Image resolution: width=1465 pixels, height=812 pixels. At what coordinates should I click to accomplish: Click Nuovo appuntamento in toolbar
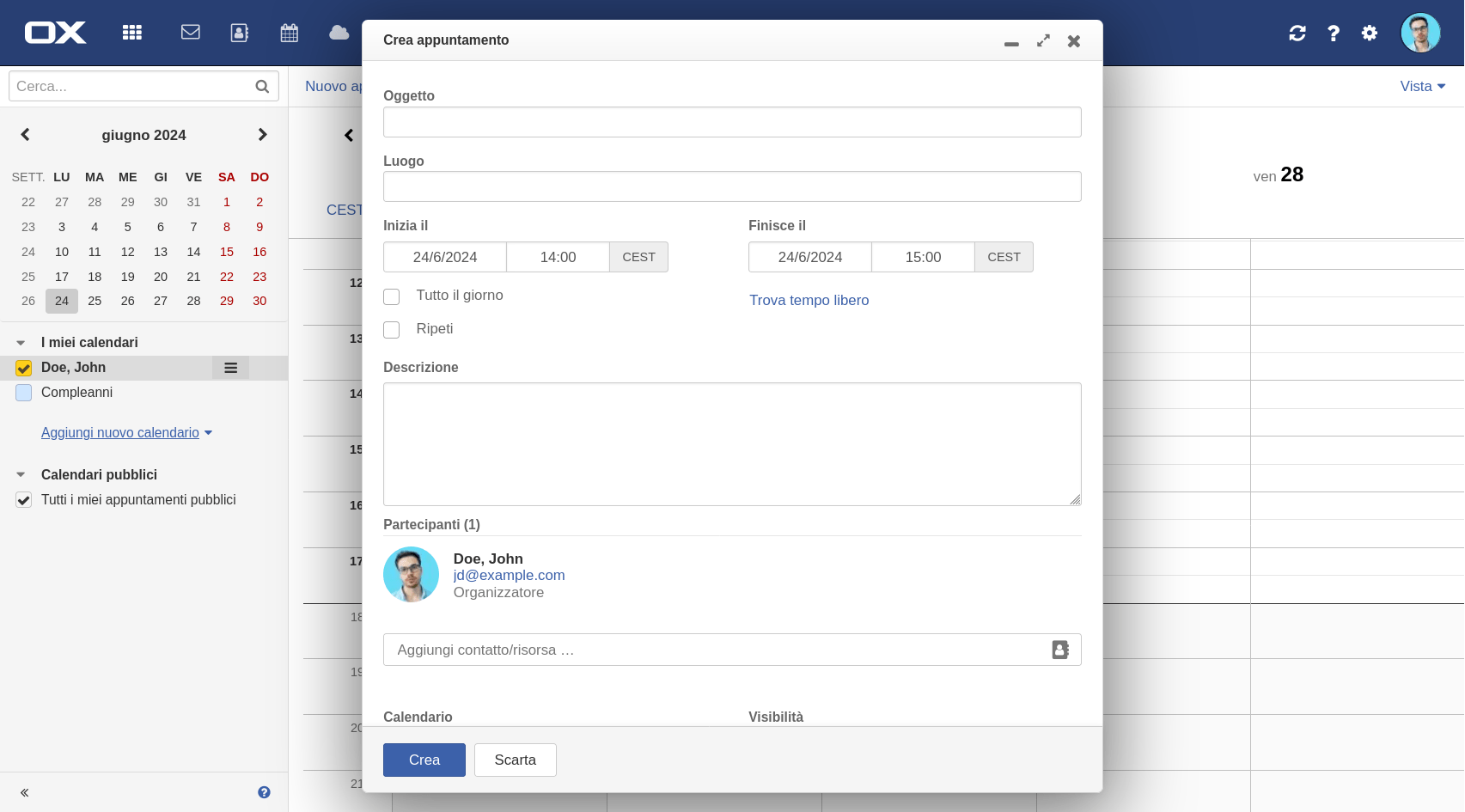(x=333, y=86)
